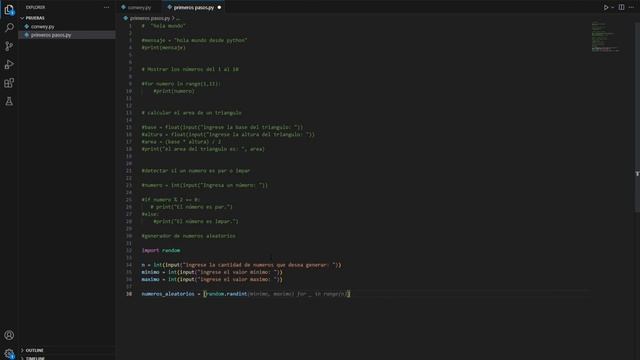
Task: Click line number 38 in the gutter
Action: 129,294
